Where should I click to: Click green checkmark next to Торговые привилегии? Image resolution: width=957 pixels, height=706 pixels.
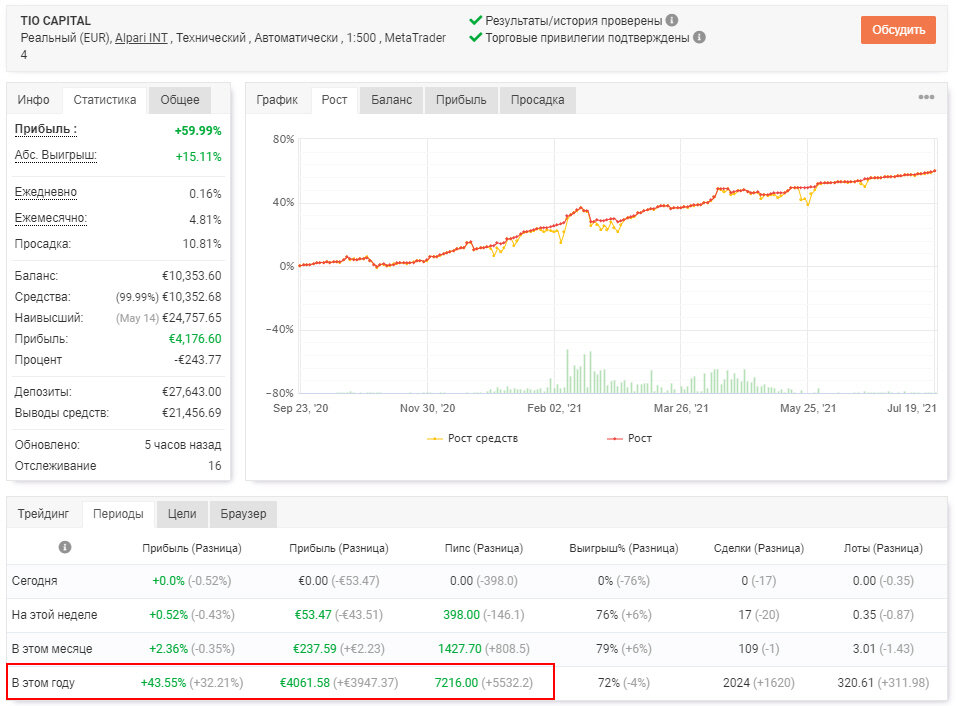point(475,37)
